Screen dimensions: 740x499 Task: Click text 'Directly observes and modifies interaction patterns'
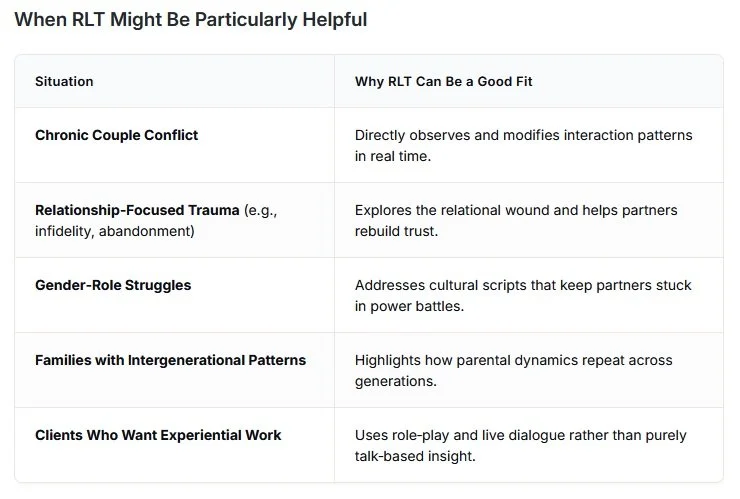pyautogui.click(x=523, y=135)
